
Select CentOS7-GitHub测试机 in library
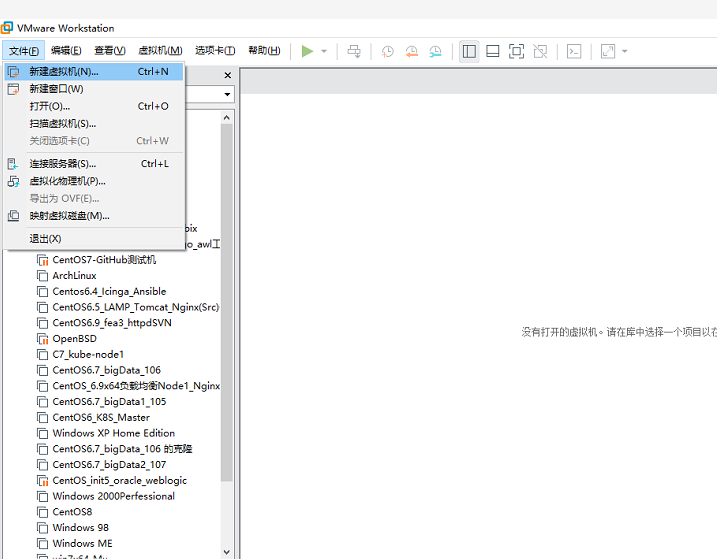[104, 260]
